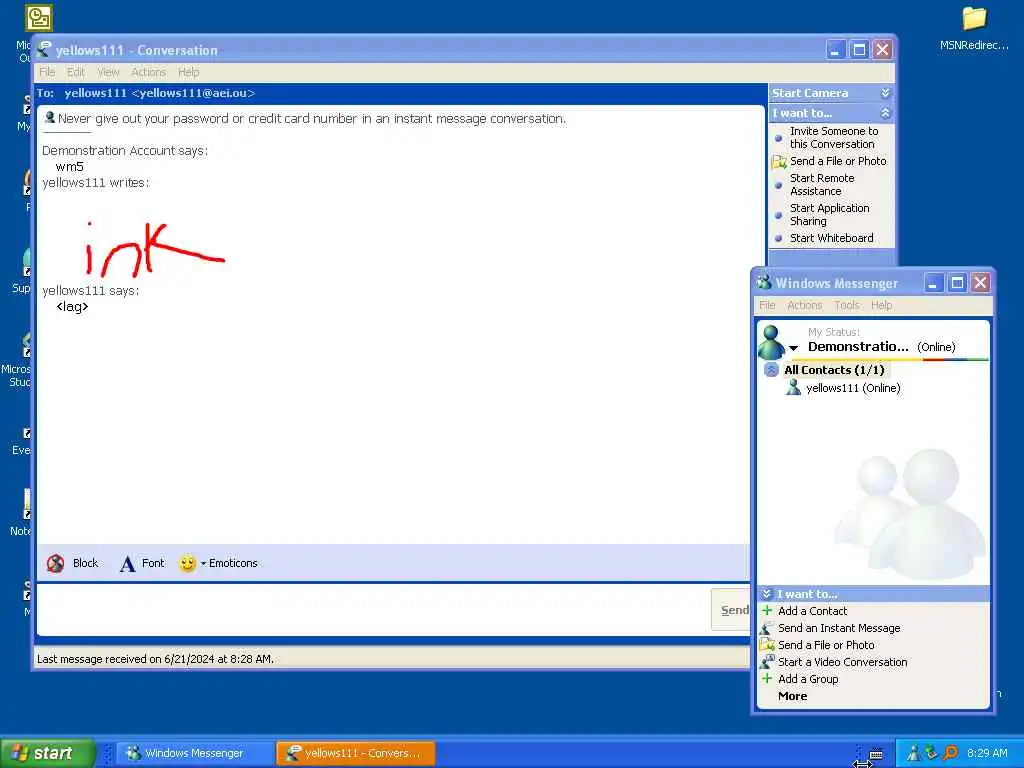
Task: Click the taskbar clock showing 8:29 AM
Action: pyautogui.click(x=987, y=753)
